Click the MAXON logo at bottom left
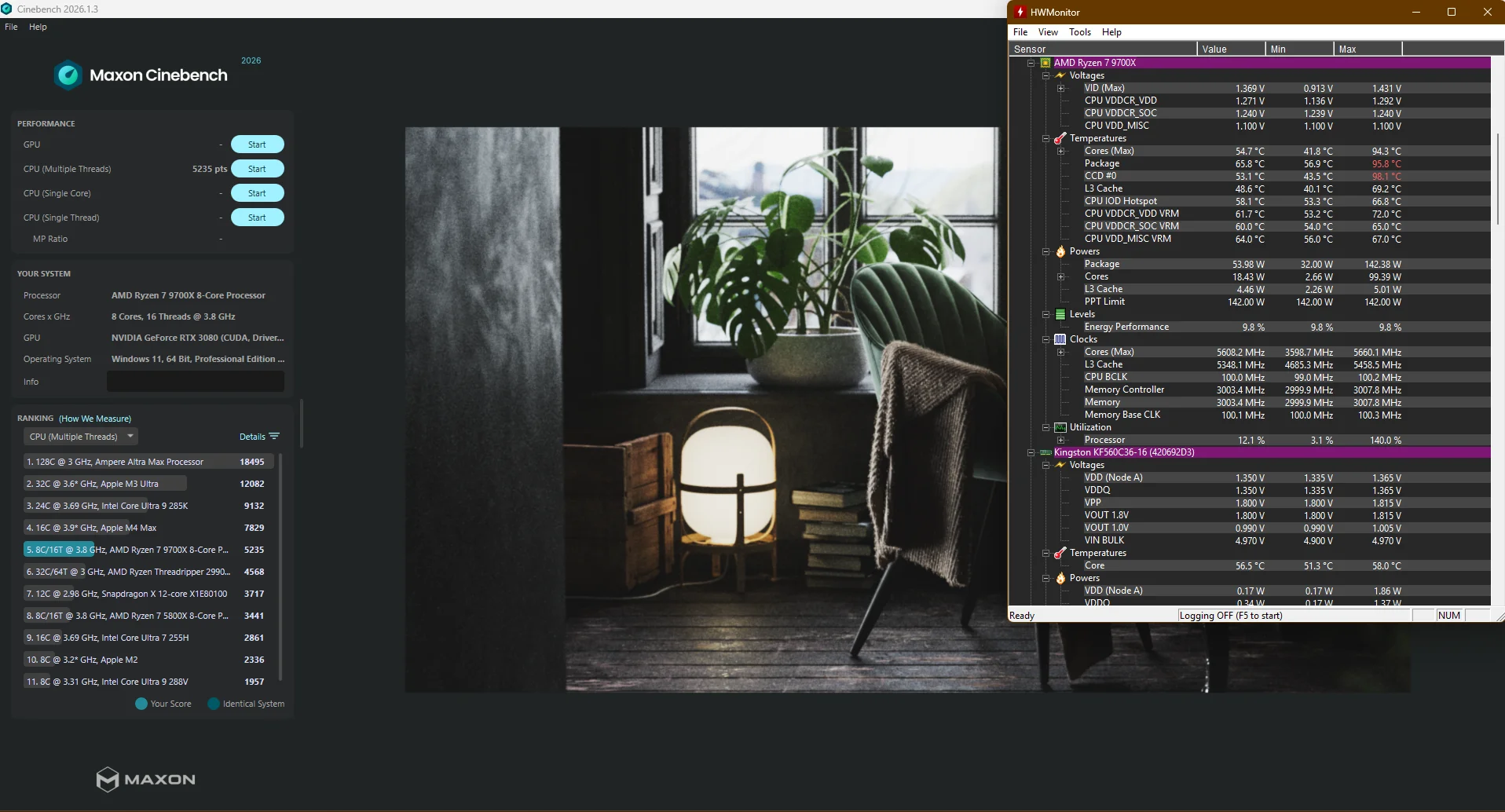The height and width of the screenshot is (812, 1505). coord(146,779)
